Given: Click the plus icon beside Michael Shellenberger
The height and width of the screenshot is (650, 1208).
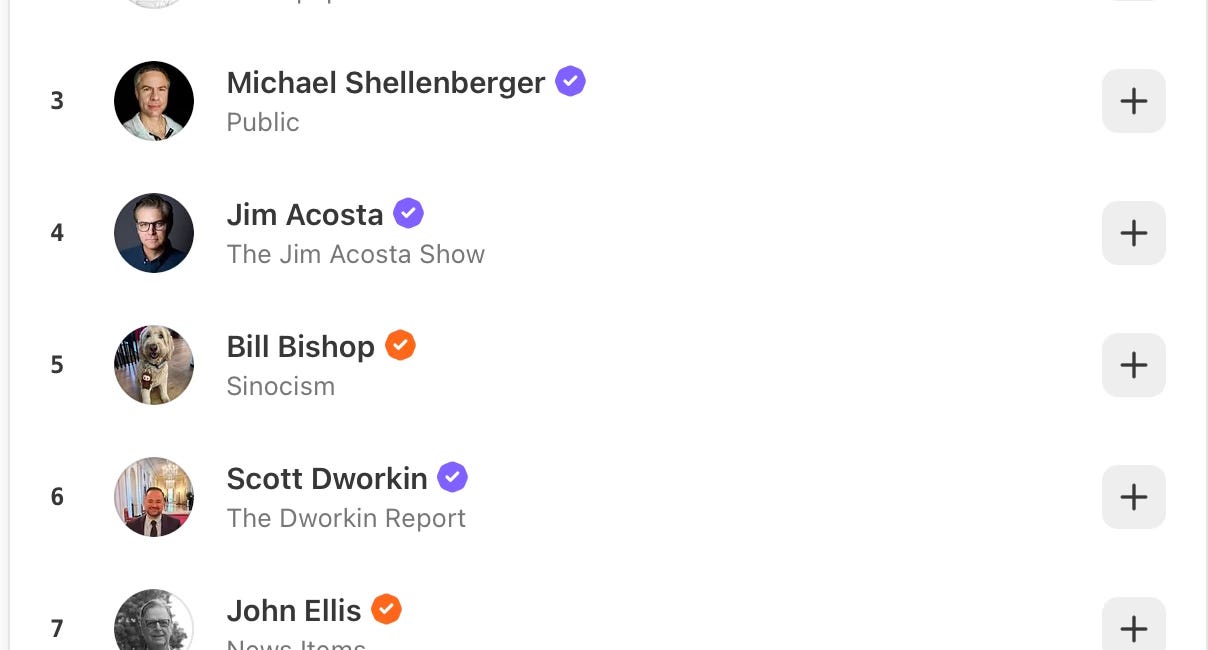Looking at the screenshot, I should click(1133, 101).
